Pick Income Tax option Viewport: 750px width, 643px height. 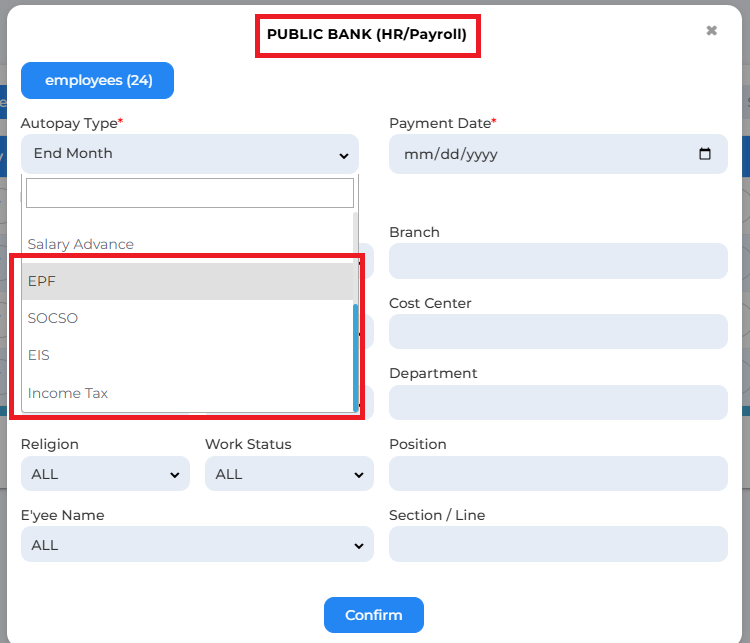188,393
